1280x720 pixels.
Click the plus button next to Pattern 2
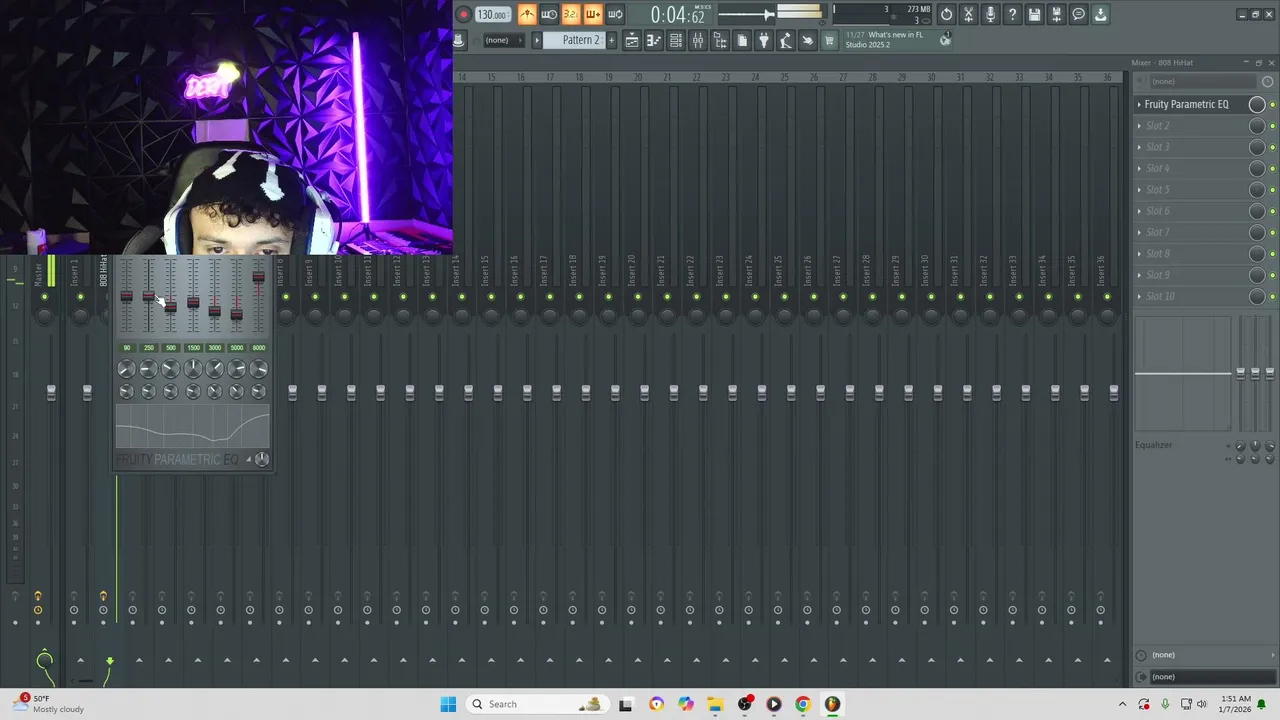click(611, 40)
